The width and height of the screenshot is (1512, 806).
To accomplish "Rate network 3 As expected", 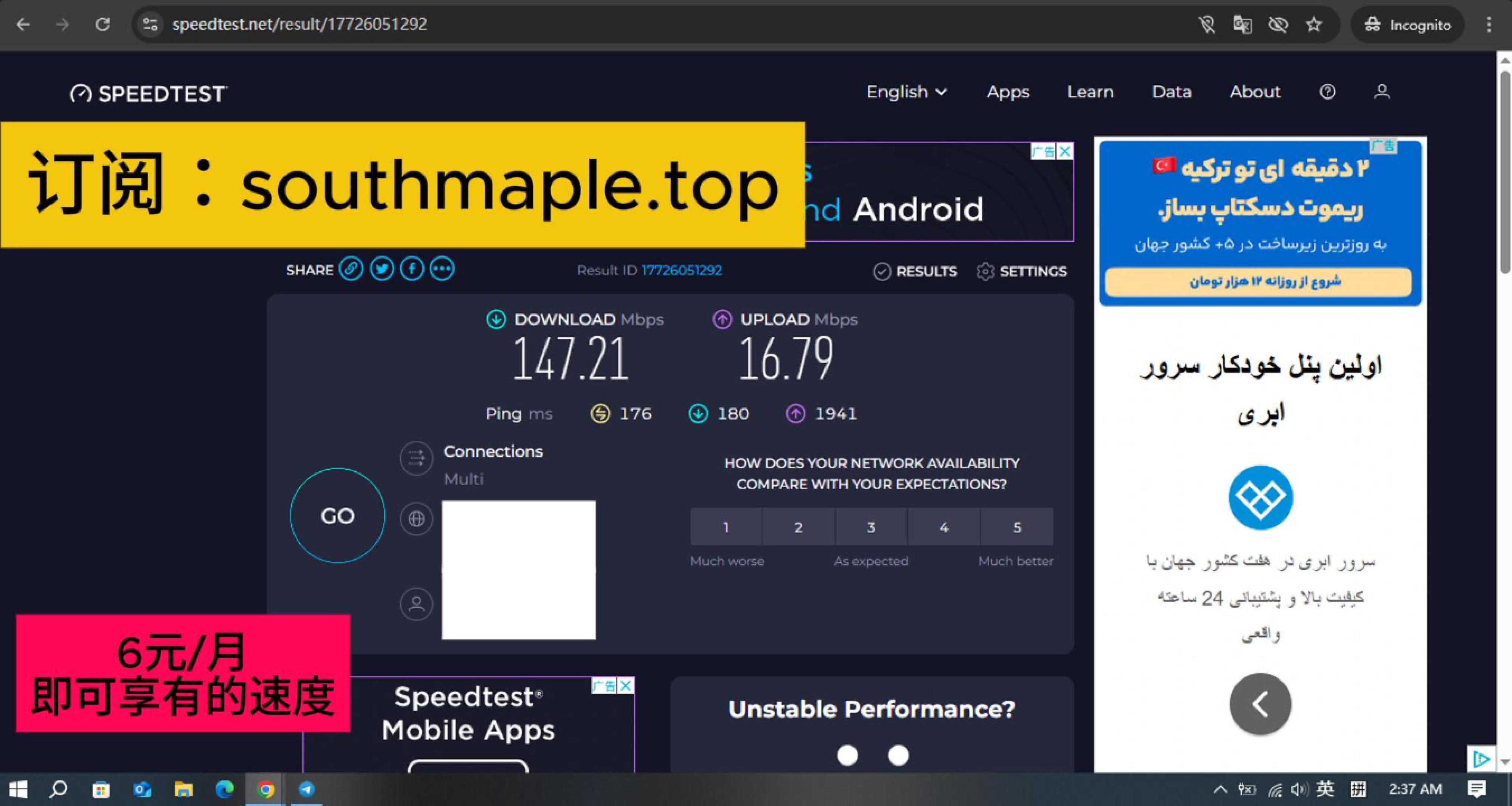I will (871, 527).
